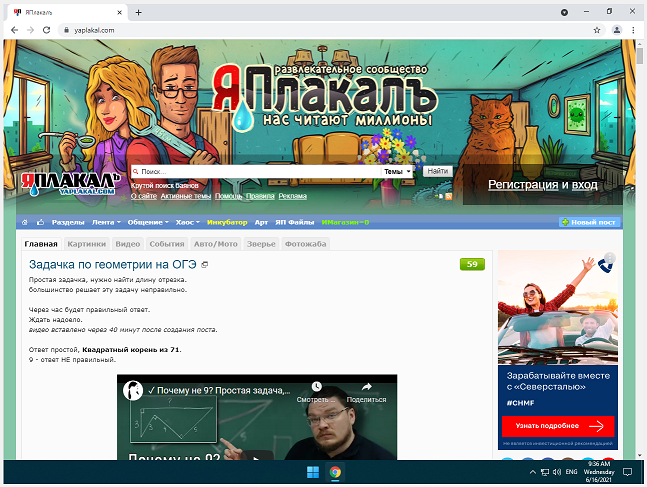Image resolution: width=647 pixels, height=487 pixels.
Task: Open Крутой поиск баянов link
Action: 165,186
